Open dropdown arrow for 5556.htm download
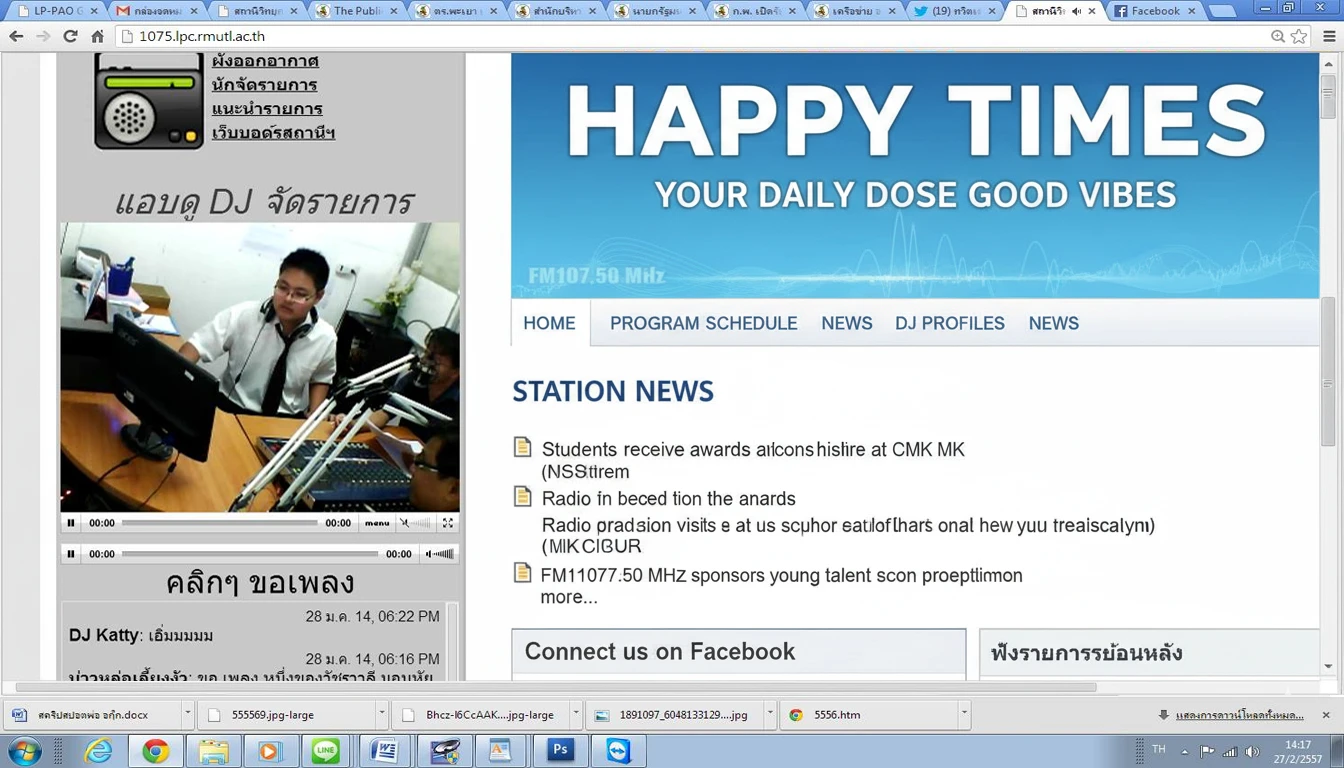The height and width of the screenshot is (768, 1344). [x=963, y=715]
